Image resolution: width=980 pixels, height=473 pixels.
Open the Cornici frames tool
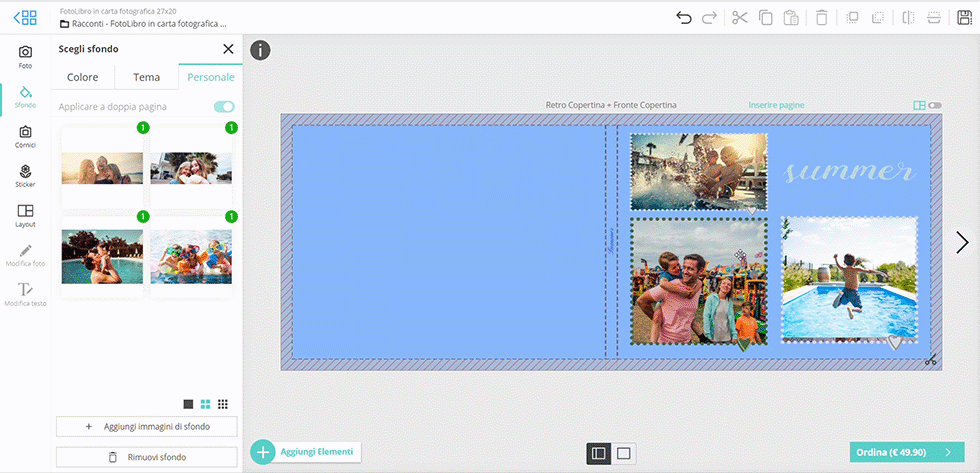[25, 137]
